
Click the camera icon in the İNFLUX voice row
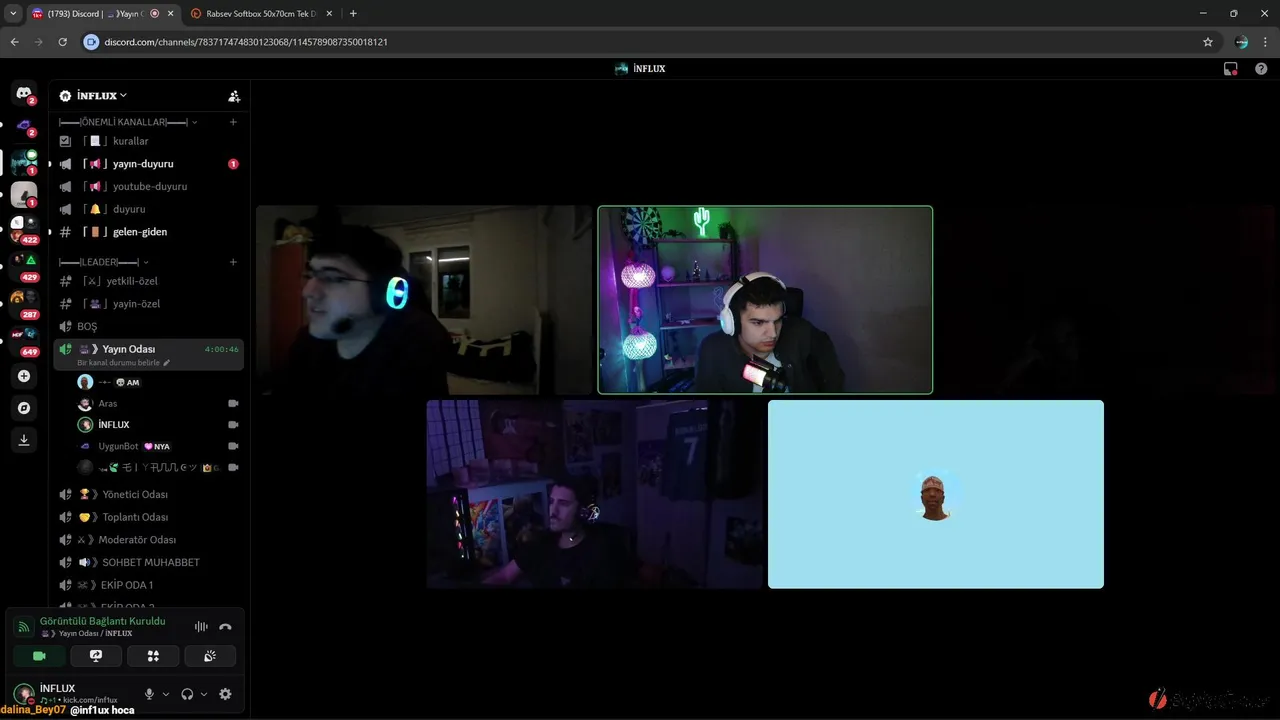coord(233,425)
